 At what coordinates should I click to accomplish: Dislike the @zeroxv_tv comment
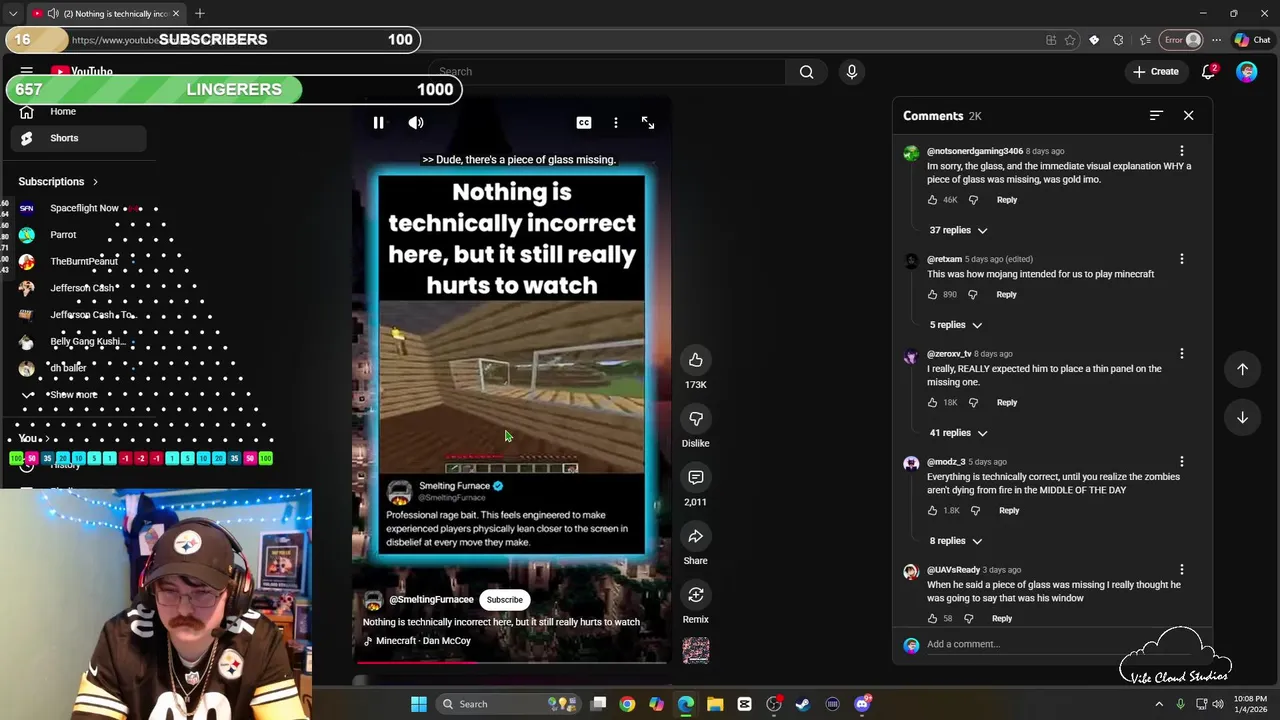pyautogui.click(x=973, y=403)
